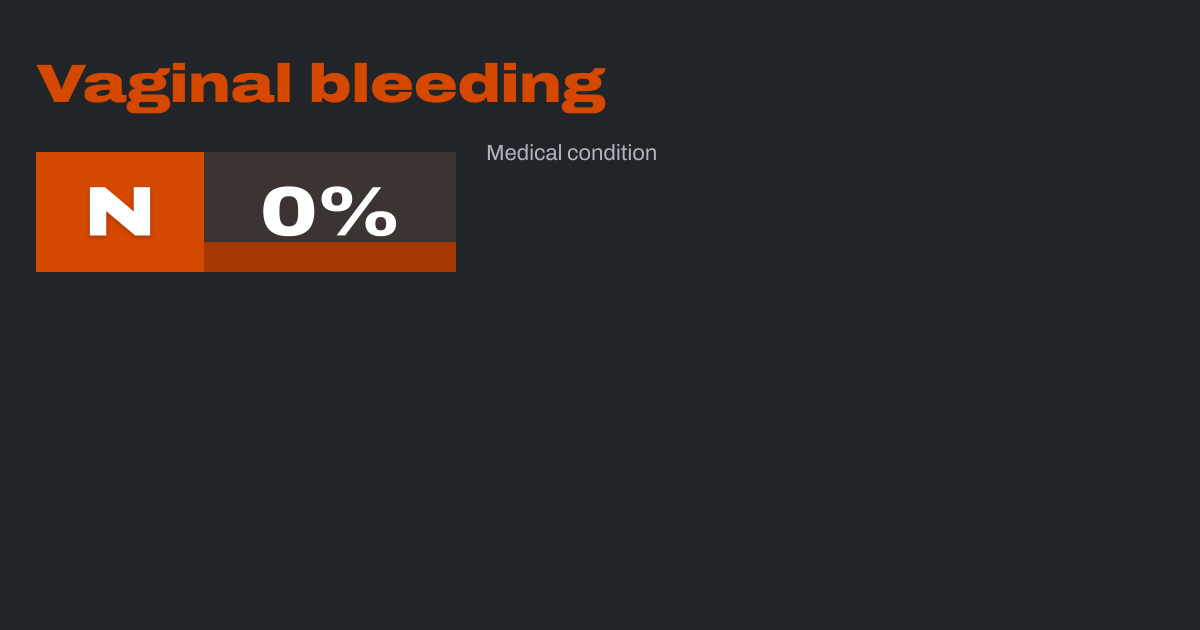Viewport: 1200px width, 630px height.
Task: Click the white letter N glyph
Action: tap(120, 212)
